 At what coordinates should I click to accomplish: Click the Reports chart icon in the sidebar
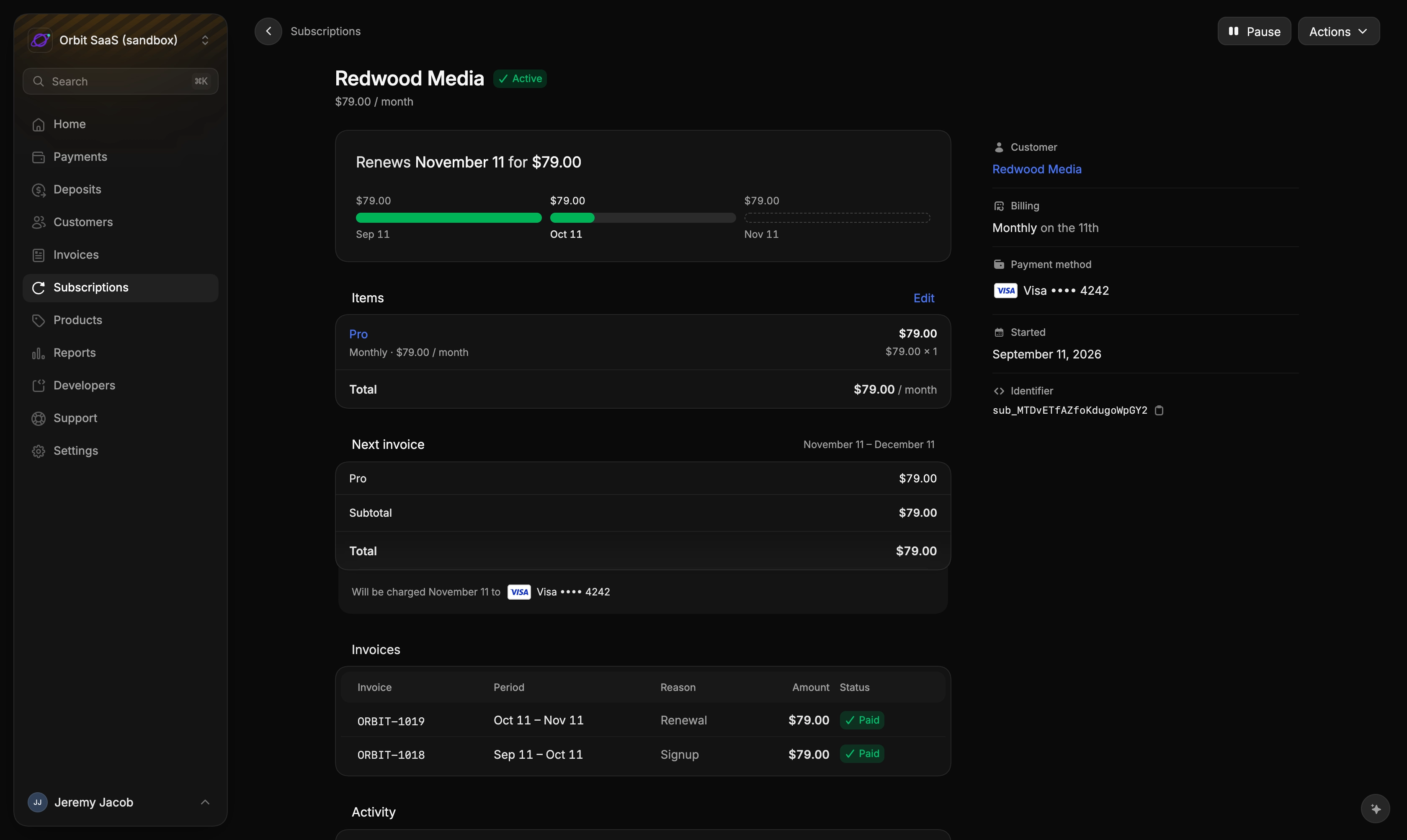39,353
